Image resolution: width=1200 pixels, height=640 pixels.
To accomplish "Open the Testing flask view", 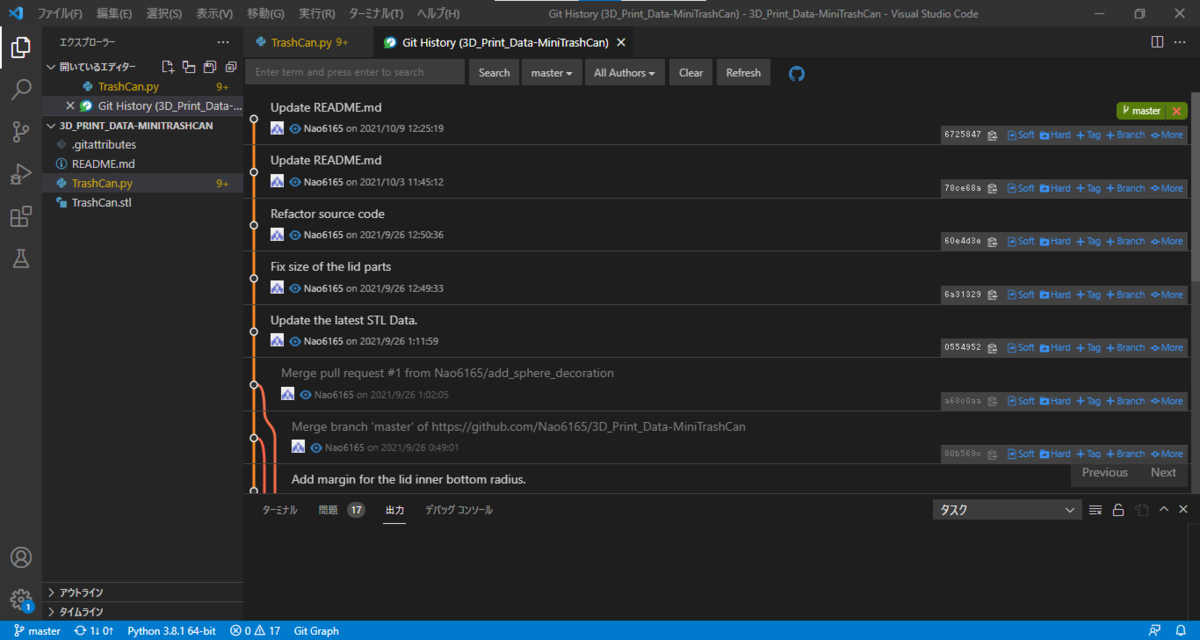I will pos(20,259).
